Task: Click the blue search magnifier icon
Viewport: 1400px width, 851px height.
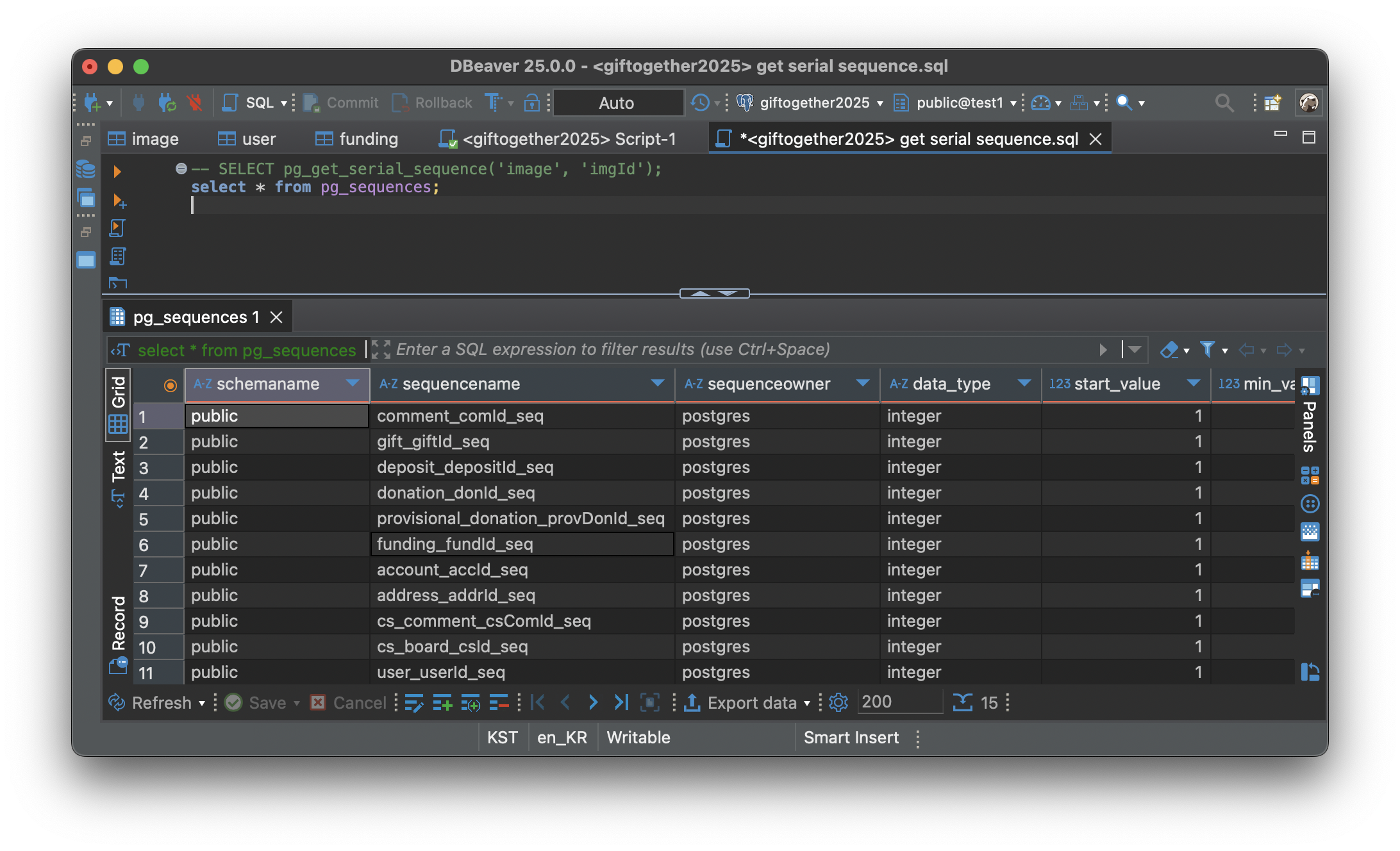Action: tap(1124, 103)
